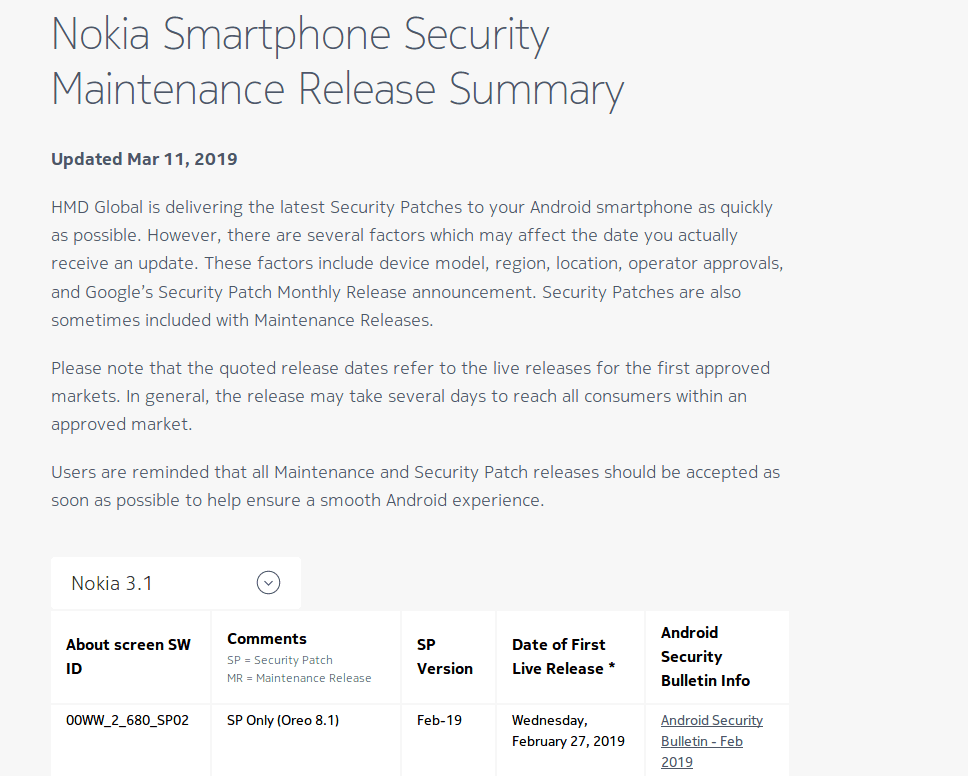Click the Nokia Smartphone Security page title
Screen dimensions: 968x776
337,62
